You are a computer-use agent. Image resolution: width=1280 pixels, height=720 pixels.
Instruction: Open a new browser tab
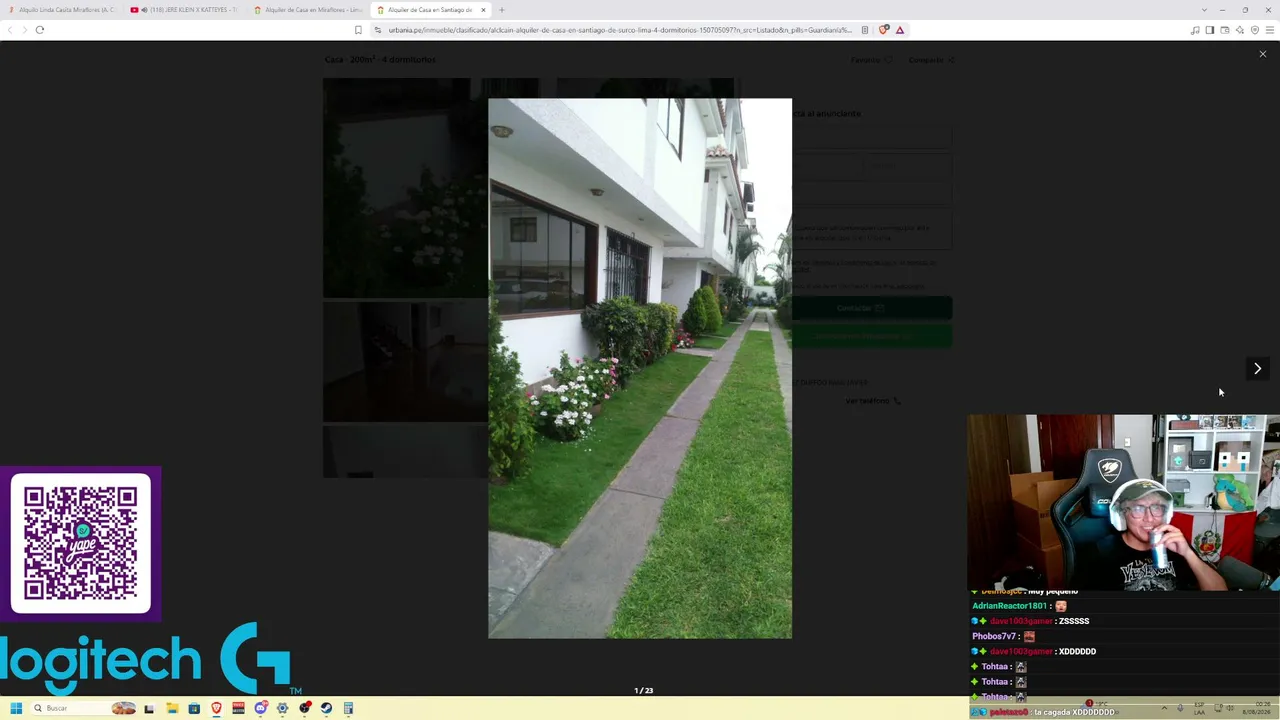[x=502, y=10]
